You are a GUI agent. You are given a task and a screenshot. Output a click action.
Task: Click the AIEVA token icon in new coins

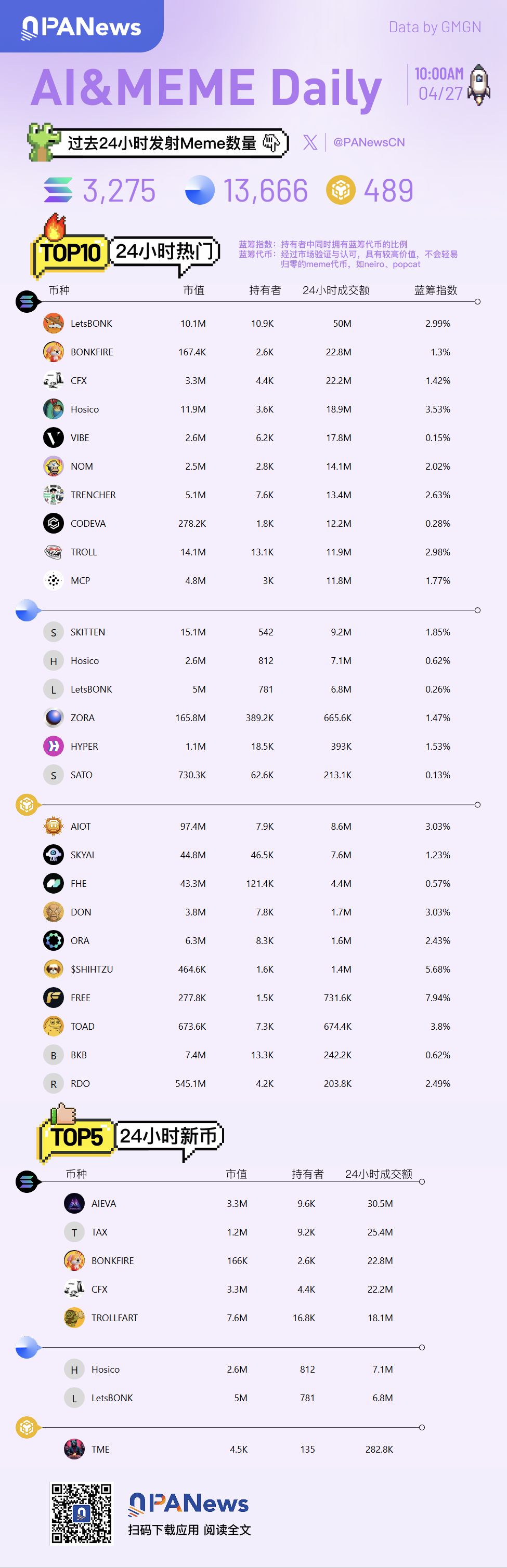[x=74, y=1203]
